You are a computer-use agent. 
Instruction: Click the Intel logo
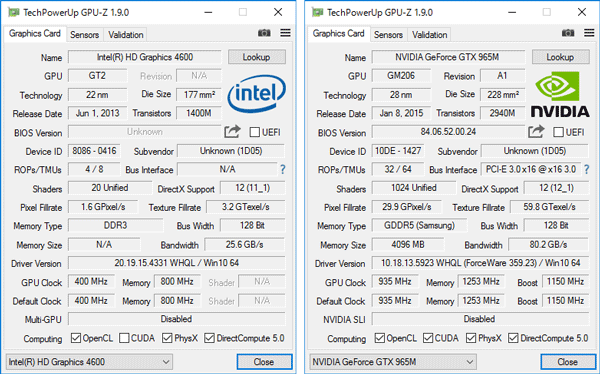(256, 93)
